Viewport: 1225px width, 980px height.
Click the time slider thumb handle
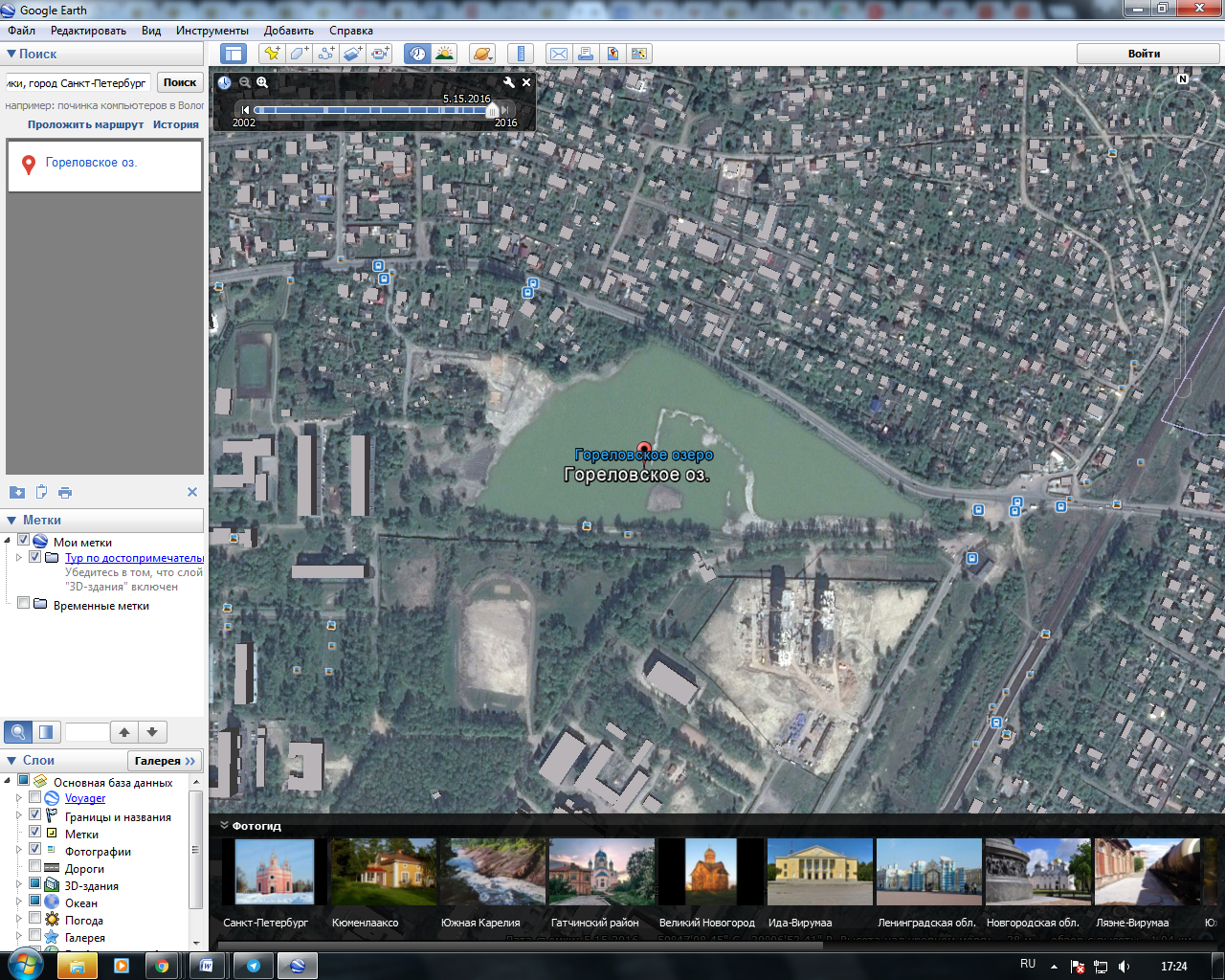click(x=492, y=110)
